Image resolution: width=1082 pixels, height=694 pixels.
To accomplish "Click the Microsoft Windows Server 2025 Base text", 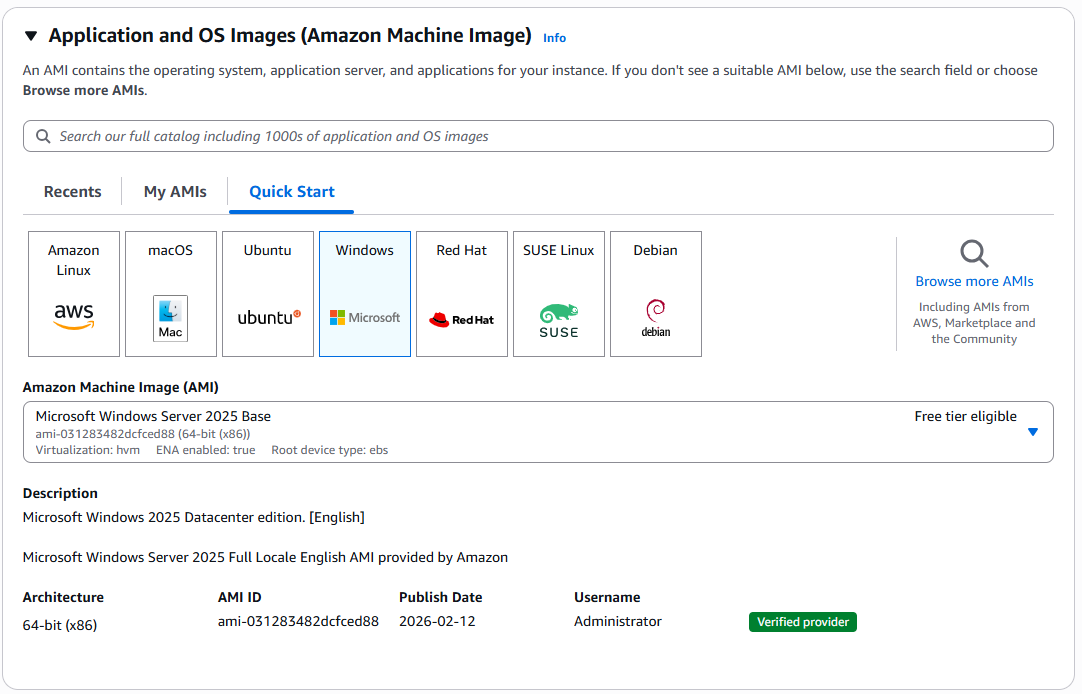I will (x=153, y=417).
